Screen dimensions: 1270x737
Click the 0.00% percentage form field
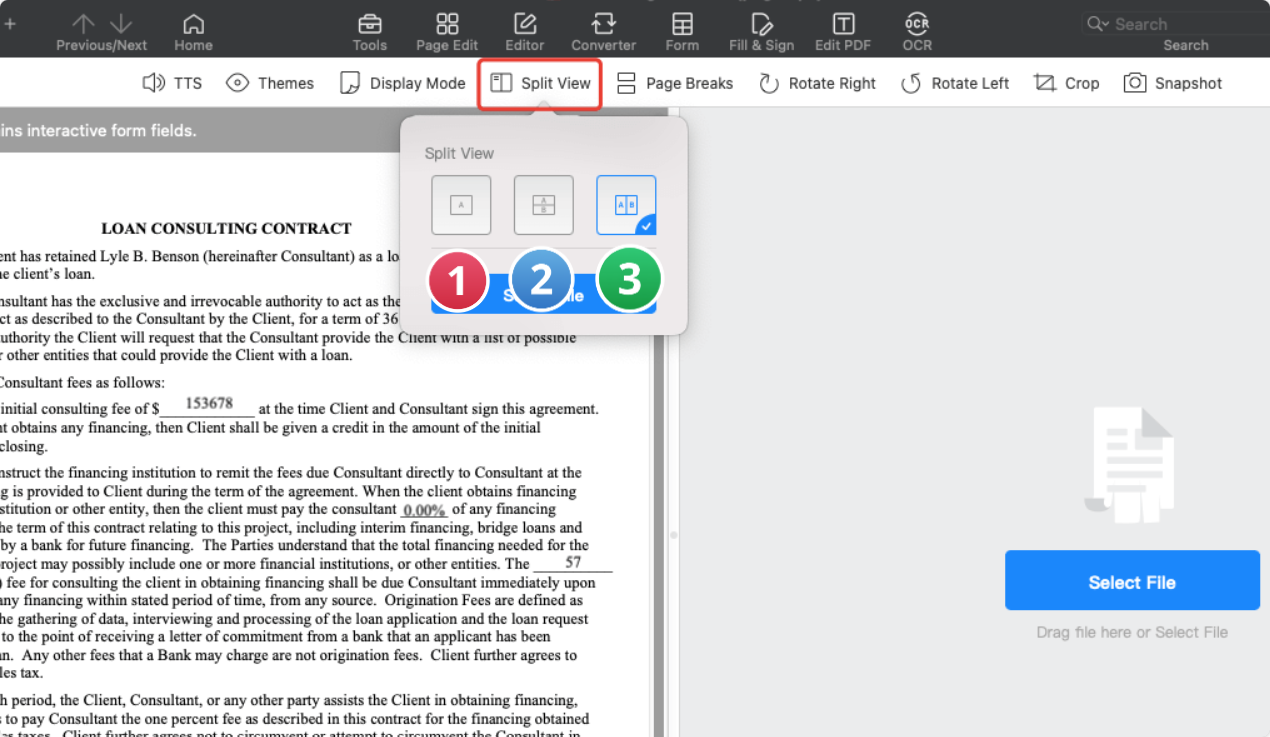tap(424, 510)
